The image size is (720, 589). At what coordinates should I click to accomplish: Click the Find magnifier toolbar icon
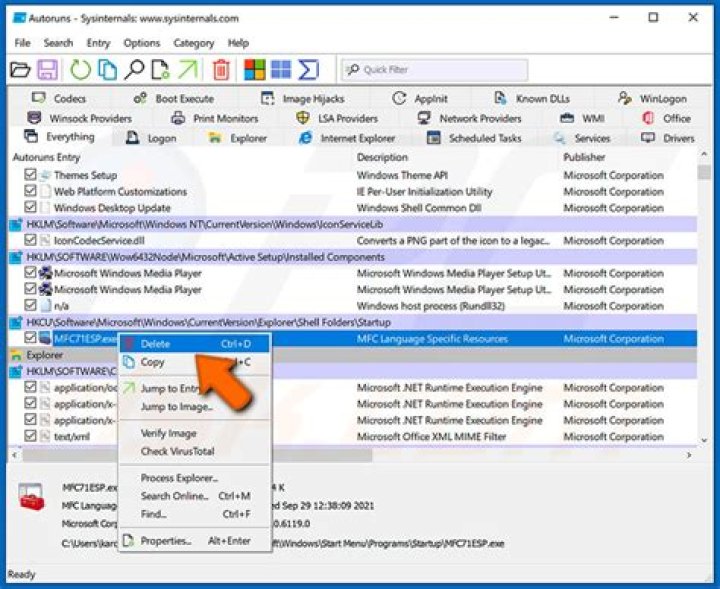134,69
